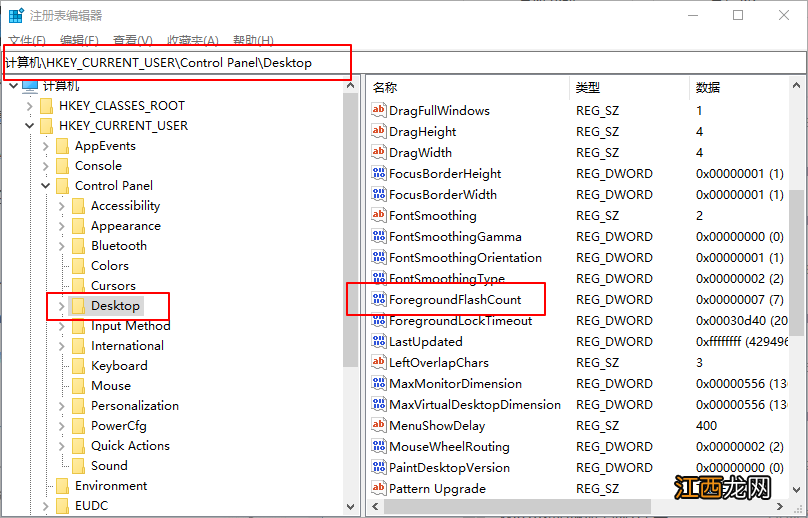808x518 pixels.
Task: Click the Colors folder icon
Action: (x=78, y=266)
